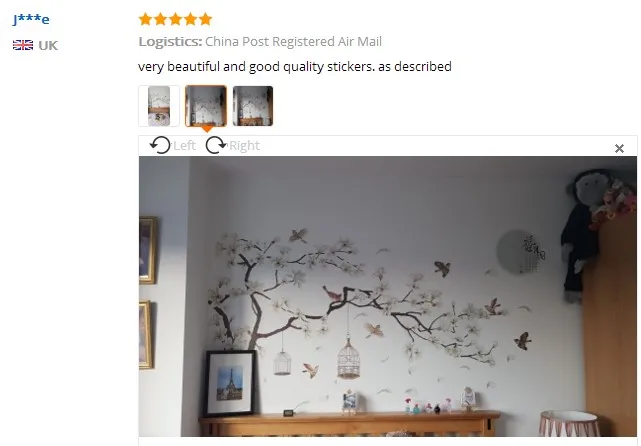Click the first orange rating star
The width and height of the screenshot is (641, 446).
coord(146,19)
